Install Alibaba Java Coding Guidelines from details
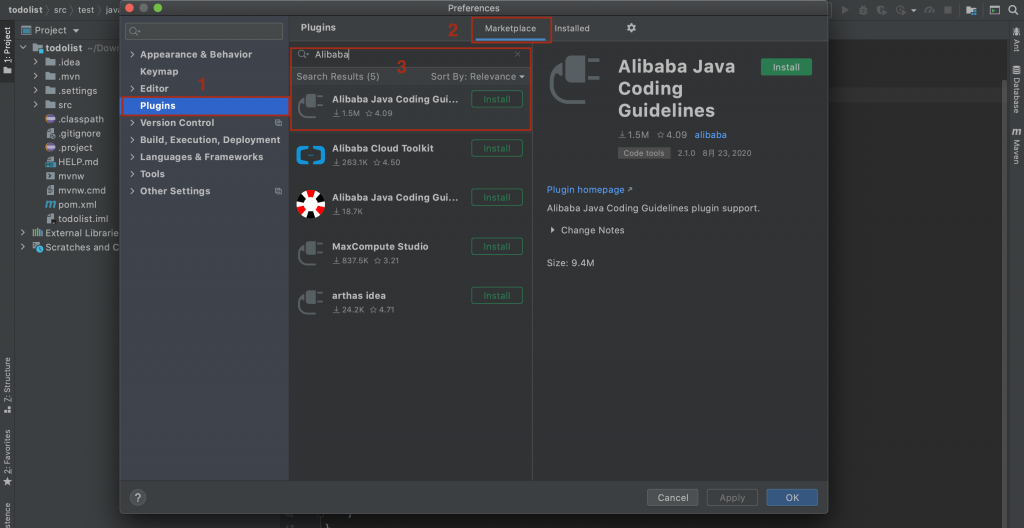Viewport: 1024px width, 528px height. 786,67
